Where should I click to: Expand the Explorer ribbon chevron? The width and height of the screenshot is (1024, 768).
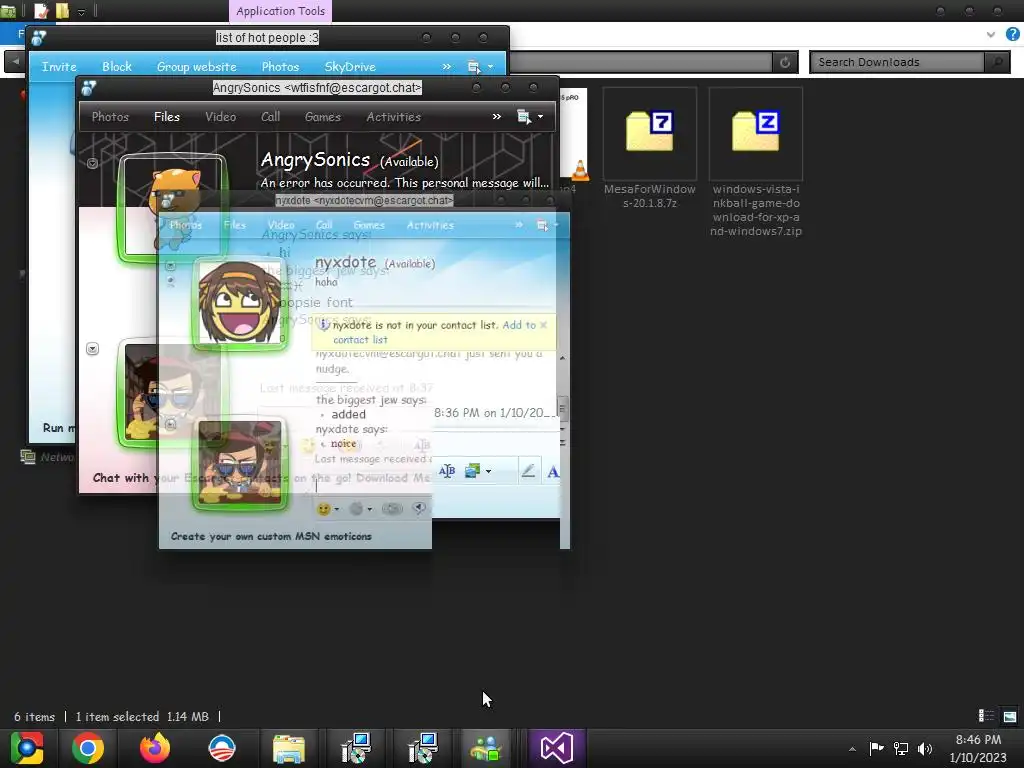991,34
